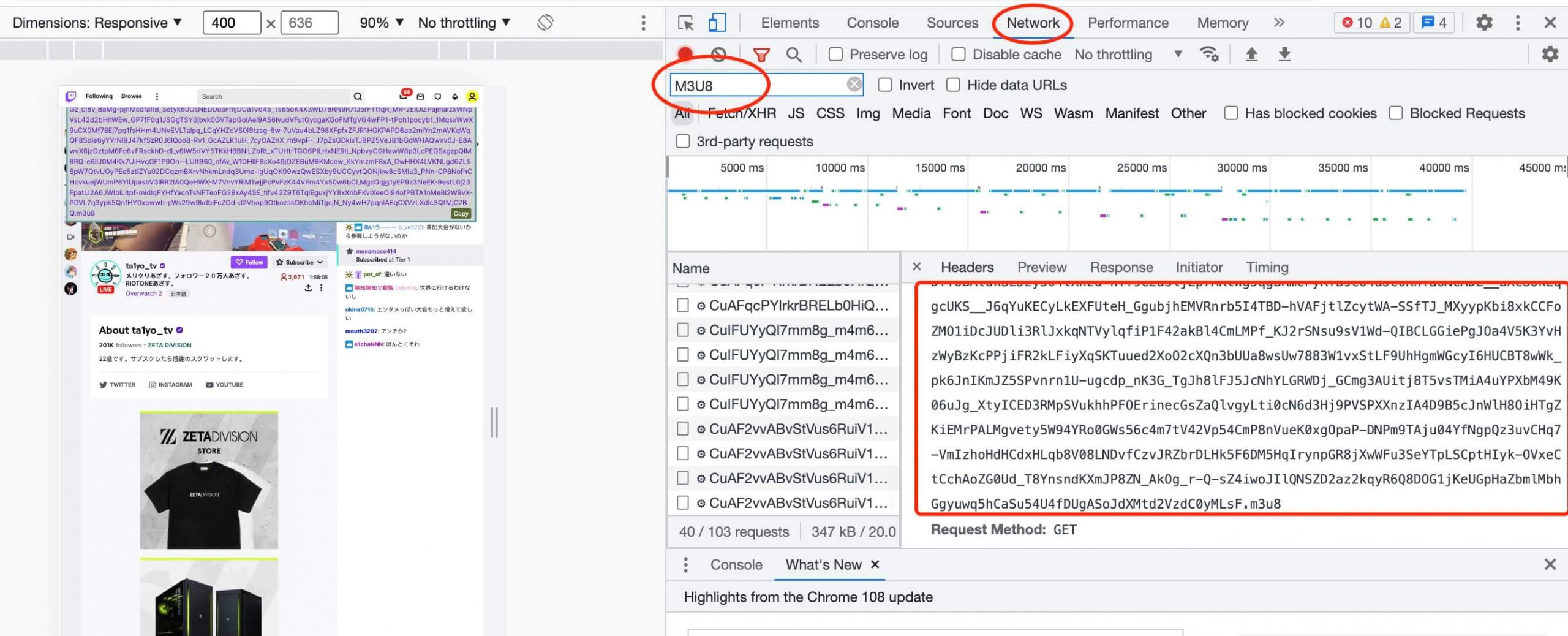Click the import HAR upload arrow
The height and width of the screenshot is (636, 1568).
click(x=1251, y=55)
